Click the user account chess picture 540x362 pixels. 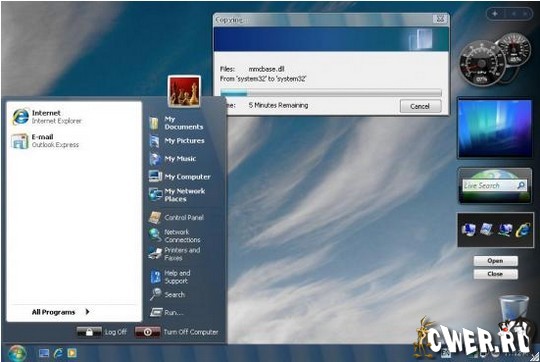coord(184,91)
